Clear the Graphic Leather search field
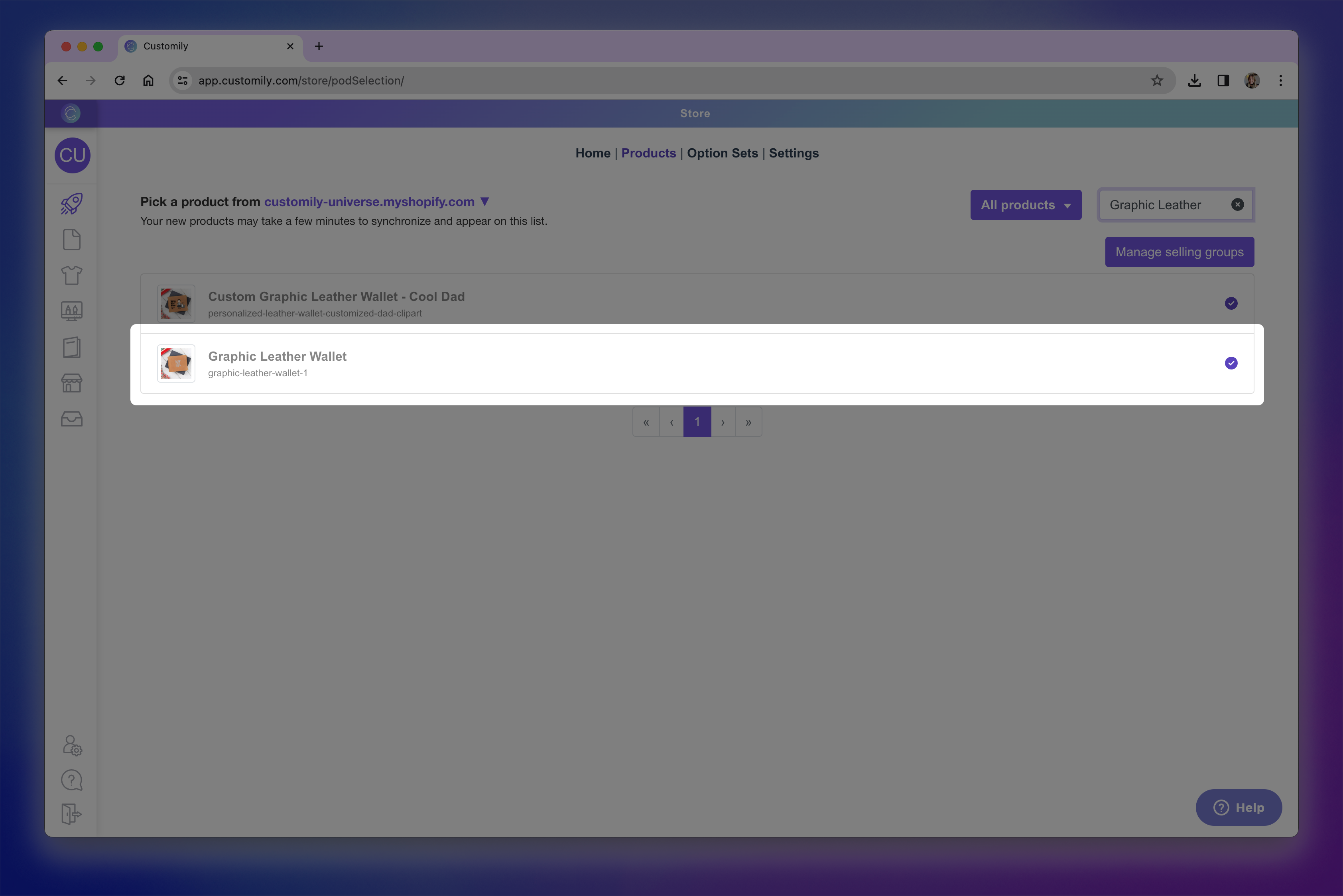The width and height of the screenshot is (1343, 896). (1237, 204)
